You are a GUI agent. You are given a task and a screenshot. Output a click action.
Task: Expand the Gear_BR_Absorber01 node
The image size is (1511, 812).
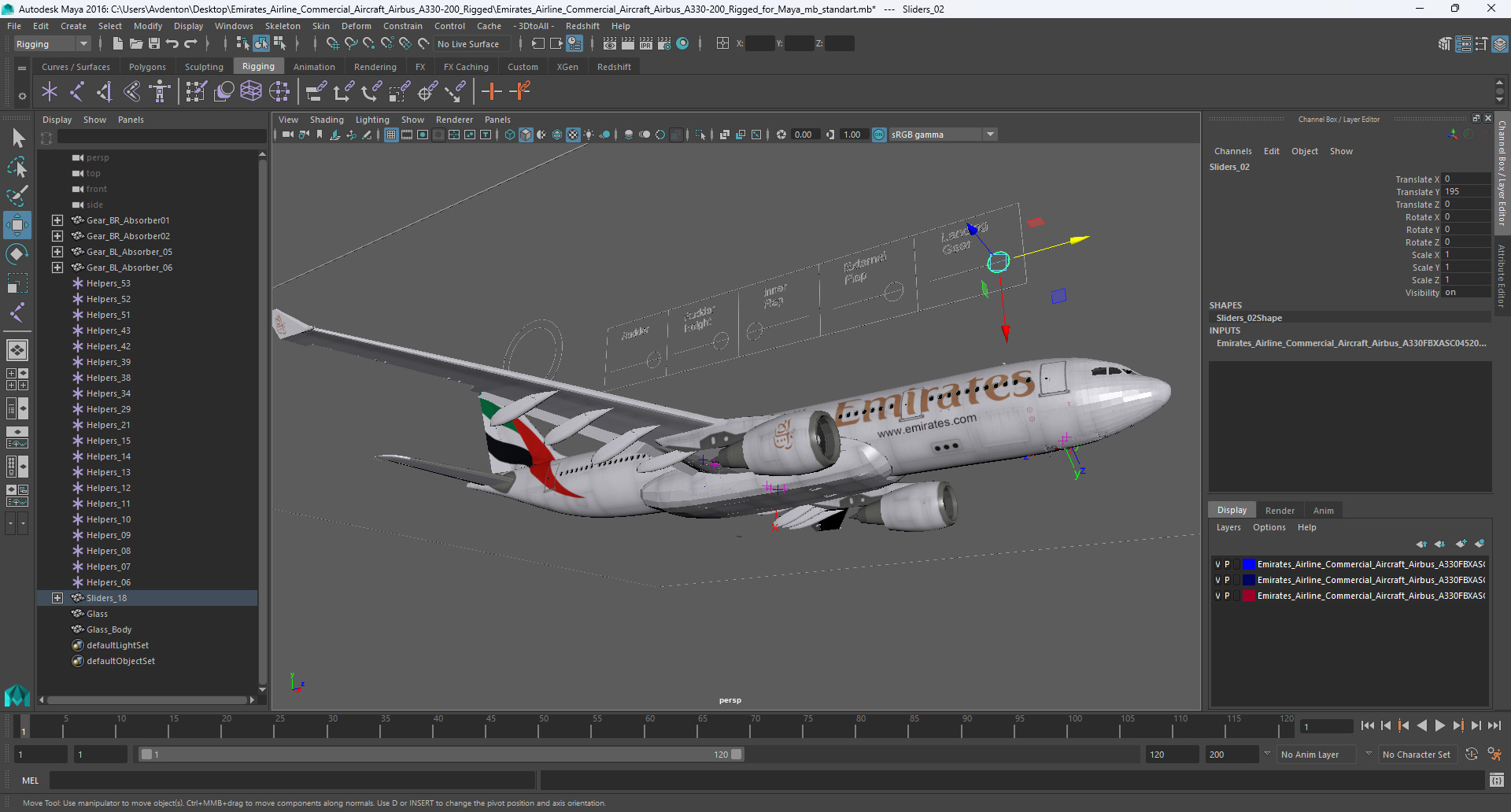[57, 220]
